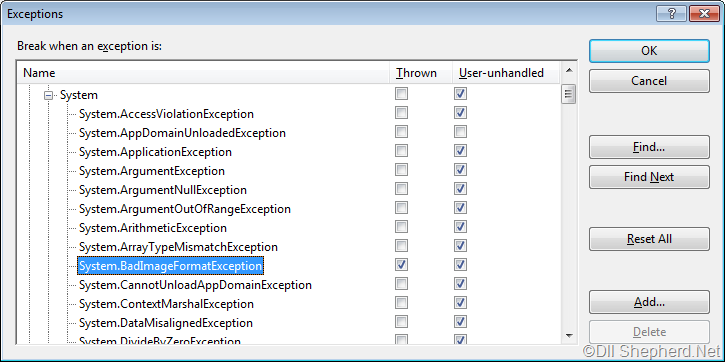This screenshot has height=362, width=725.
Task: Enable Thrown for System.ContextMarshalException
Action: (x=401, y=302)
